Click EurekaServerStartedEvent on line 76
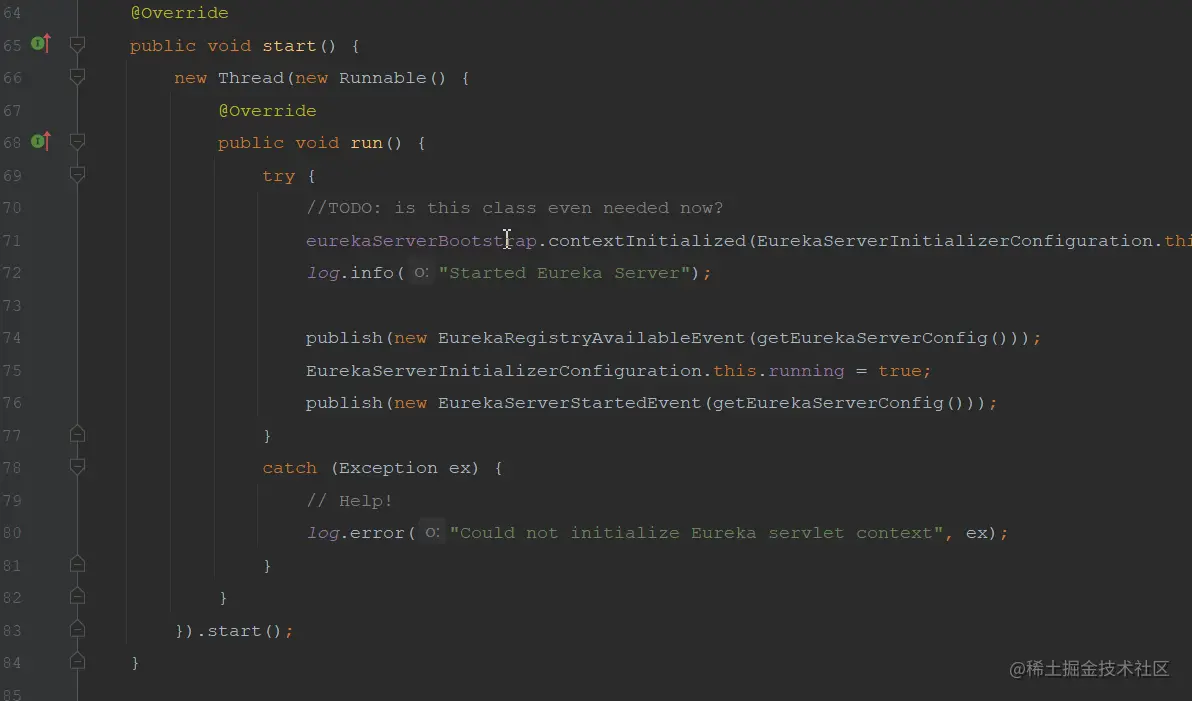1192x701 pixels. 569,403
